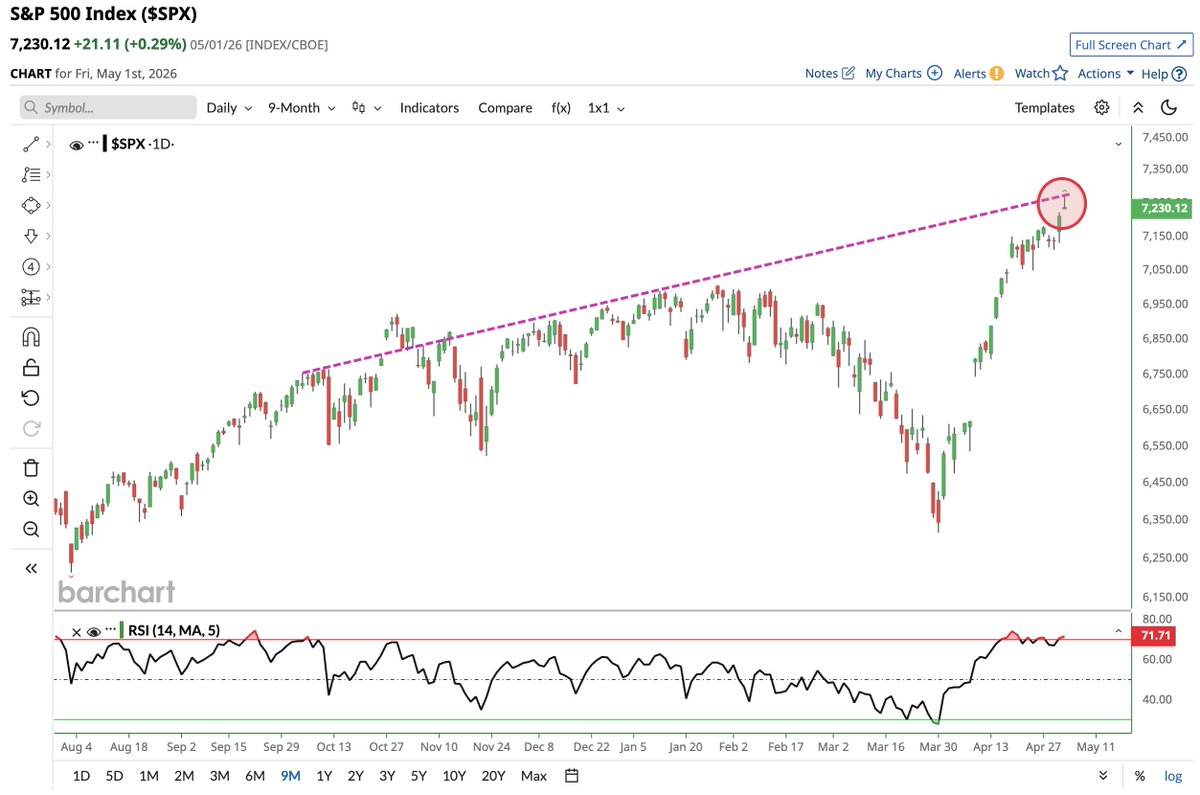This screenshot has width=1200, height=795.
Task: Click the Full Screen Chart button
Action: click(x=1130, y=45)
